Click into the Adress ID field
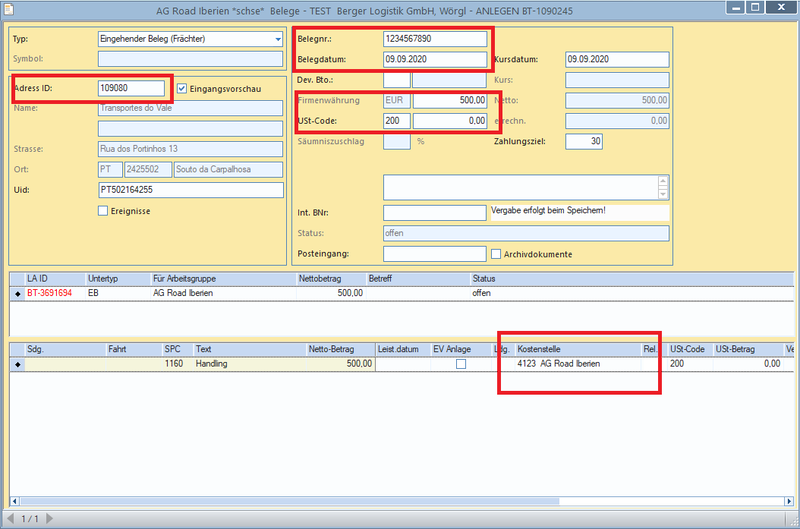 pos(131,88)
